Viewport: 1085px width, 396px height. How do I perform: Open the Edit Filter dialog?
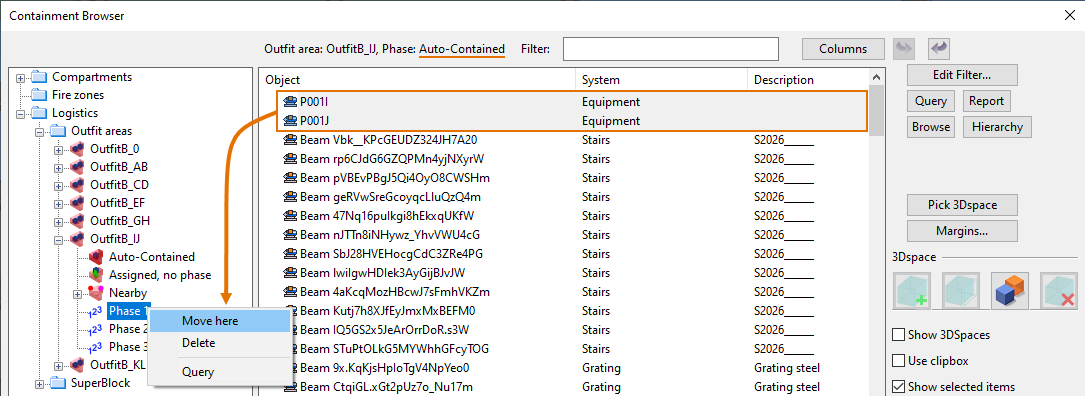pyautogui.click(x=962, y=75)
